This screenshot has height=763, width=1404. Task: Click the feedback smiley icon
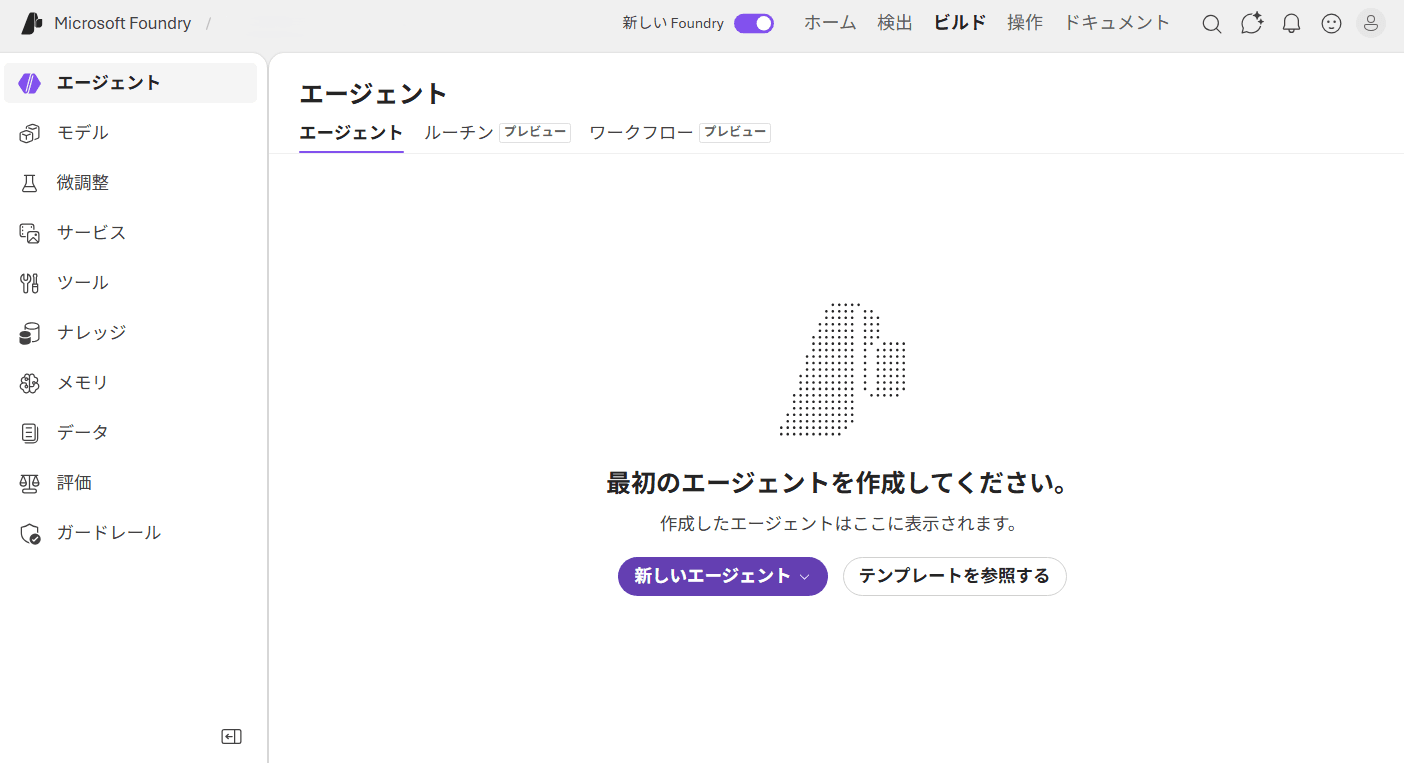click(x=1332, y=24)
